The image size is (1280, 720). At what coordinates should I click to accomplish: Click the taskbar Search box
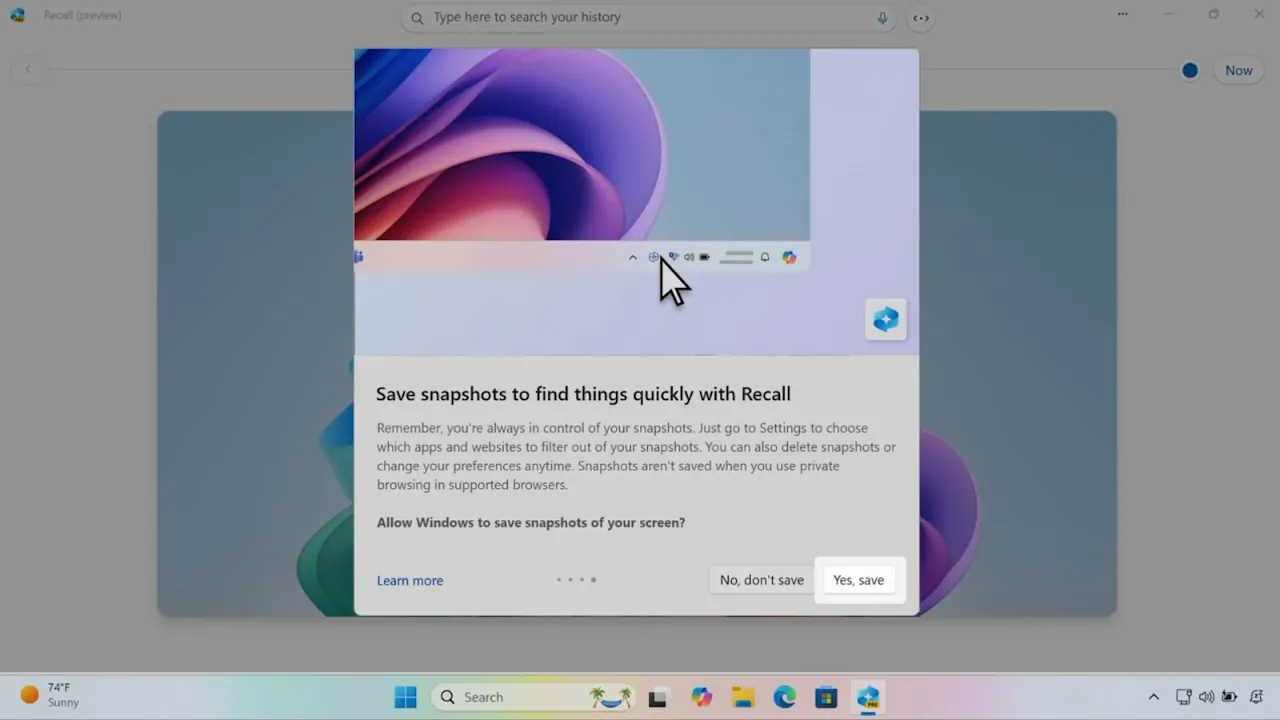534,697
